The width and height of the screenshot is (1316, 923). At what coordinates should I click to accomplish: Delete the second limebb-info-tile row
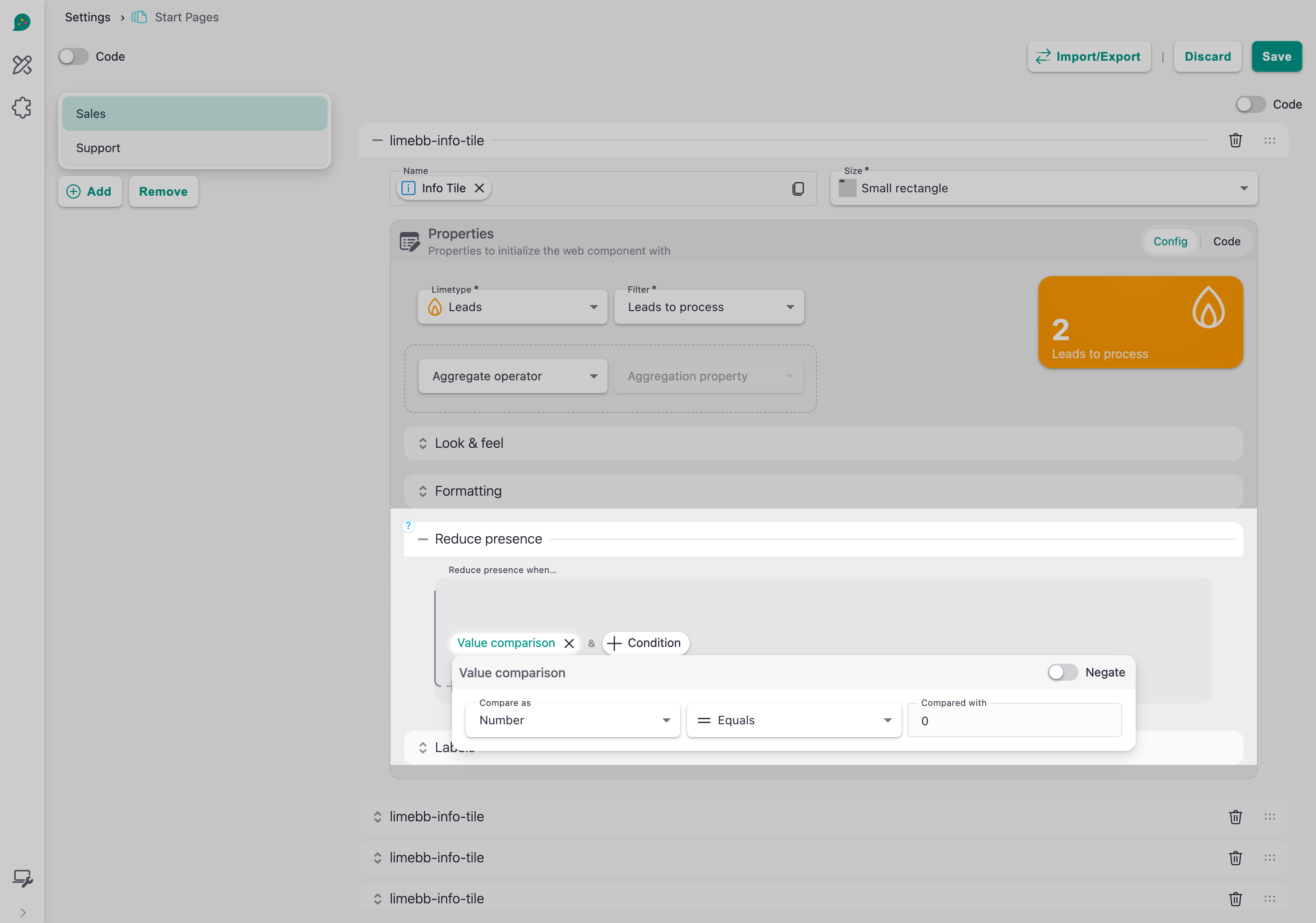pyautogui.click(x=1235, y=817)
